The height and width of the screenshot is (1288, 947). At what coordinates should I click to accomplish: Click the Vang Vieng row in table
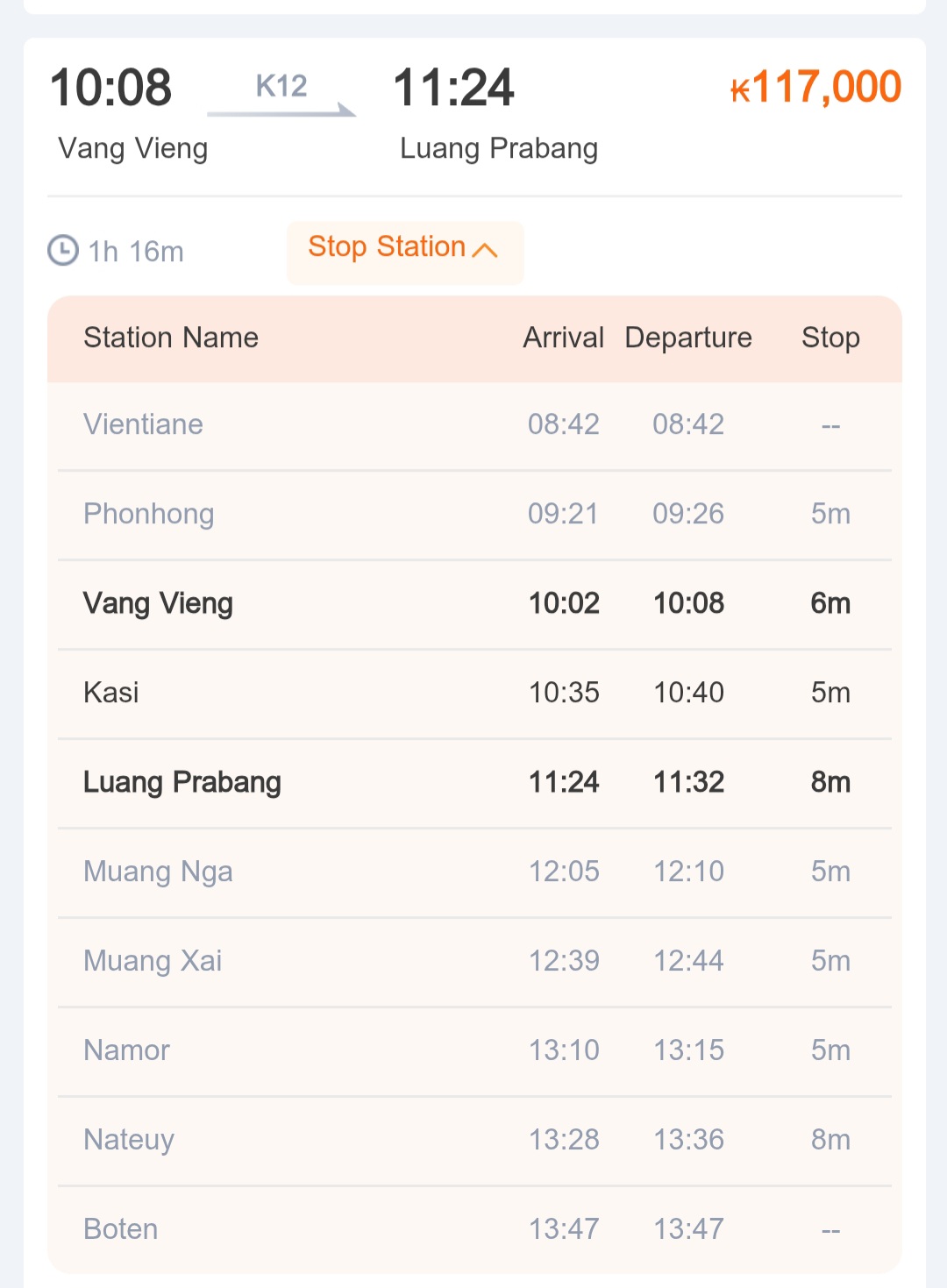tap(474, 604)
